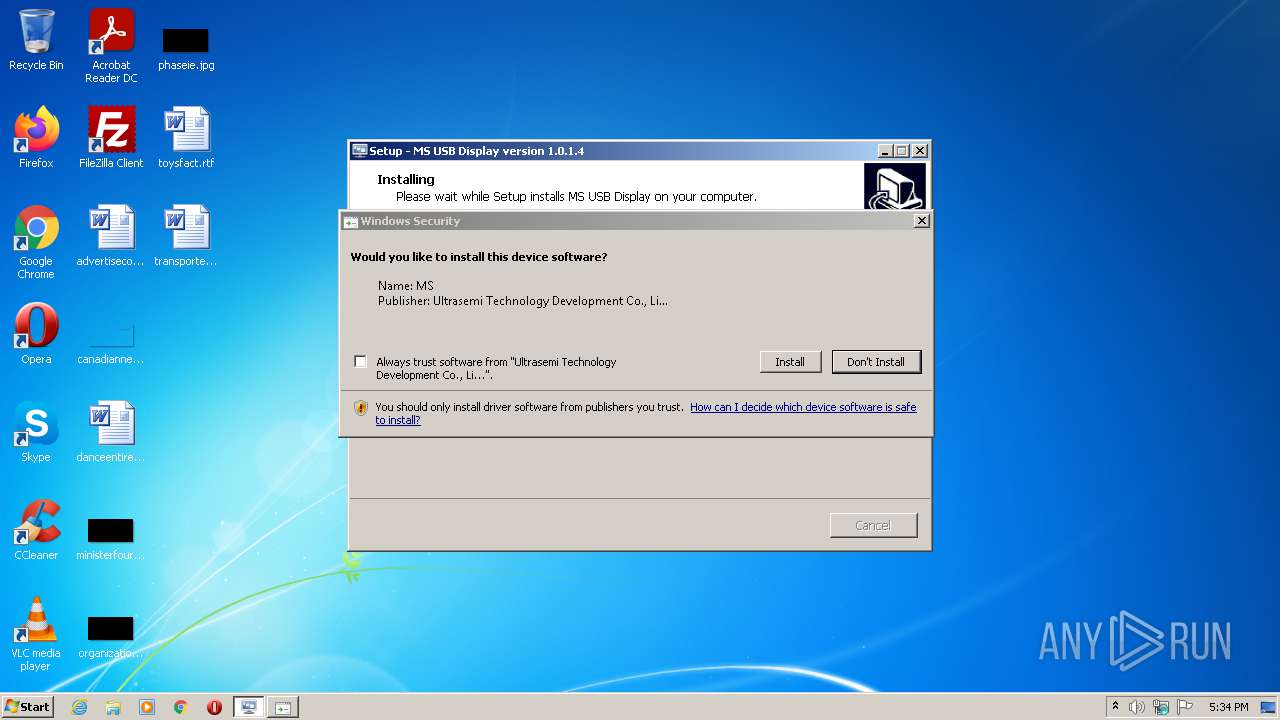Open the Recycle Bin desktop icon
This screenshot has height=720, width=1280.
tap(36, 40)
